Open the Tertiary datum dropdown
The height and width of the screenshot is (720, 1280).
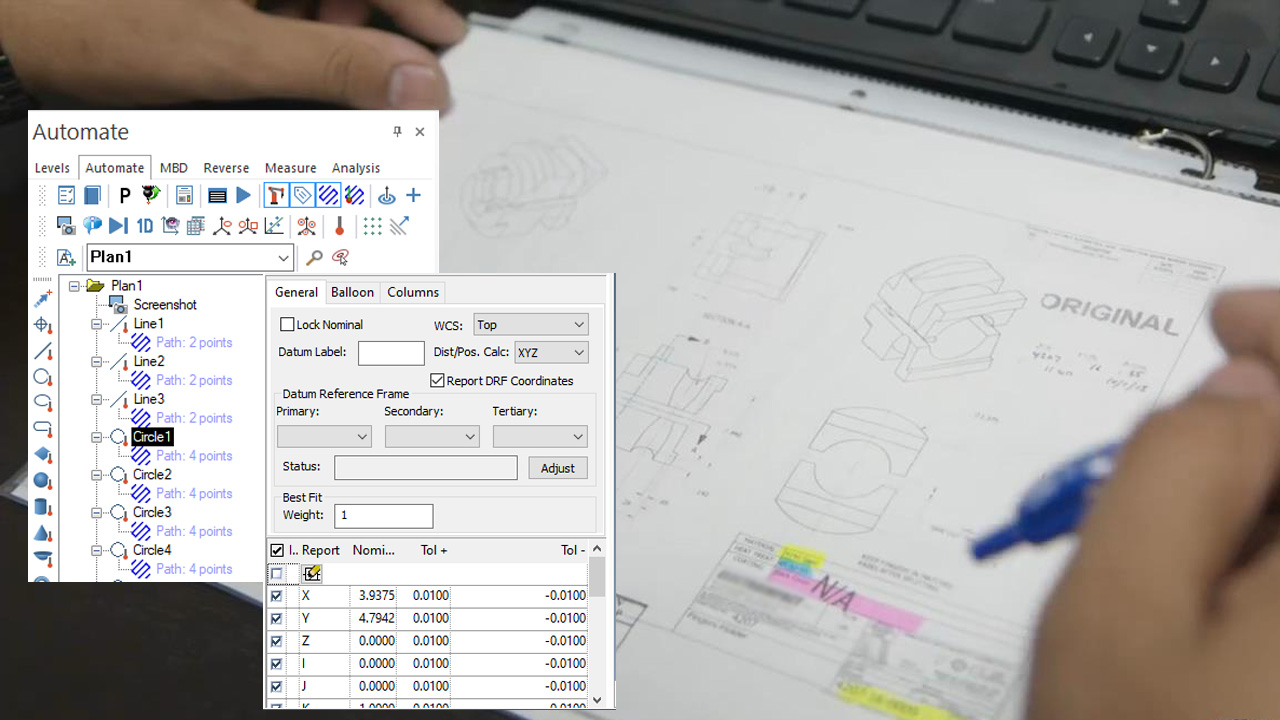(578, 437)
